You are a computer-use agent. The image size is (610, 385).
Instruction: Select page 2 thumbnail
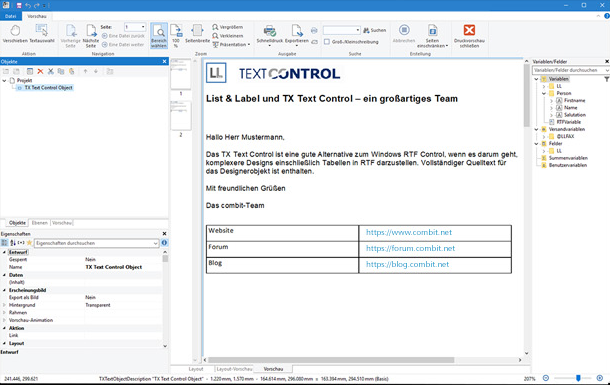181,116
